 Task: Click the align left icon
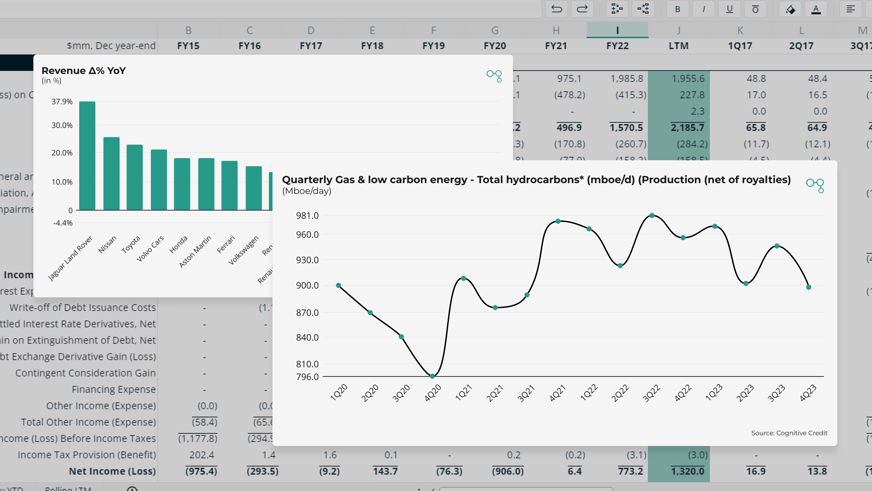(x=851, y=8)
